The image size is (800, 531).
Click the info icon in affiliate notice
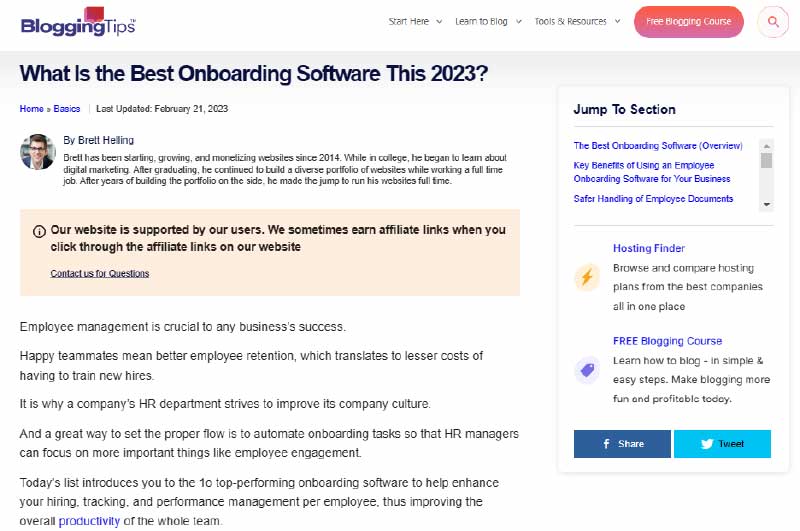[x=39, y=231]
